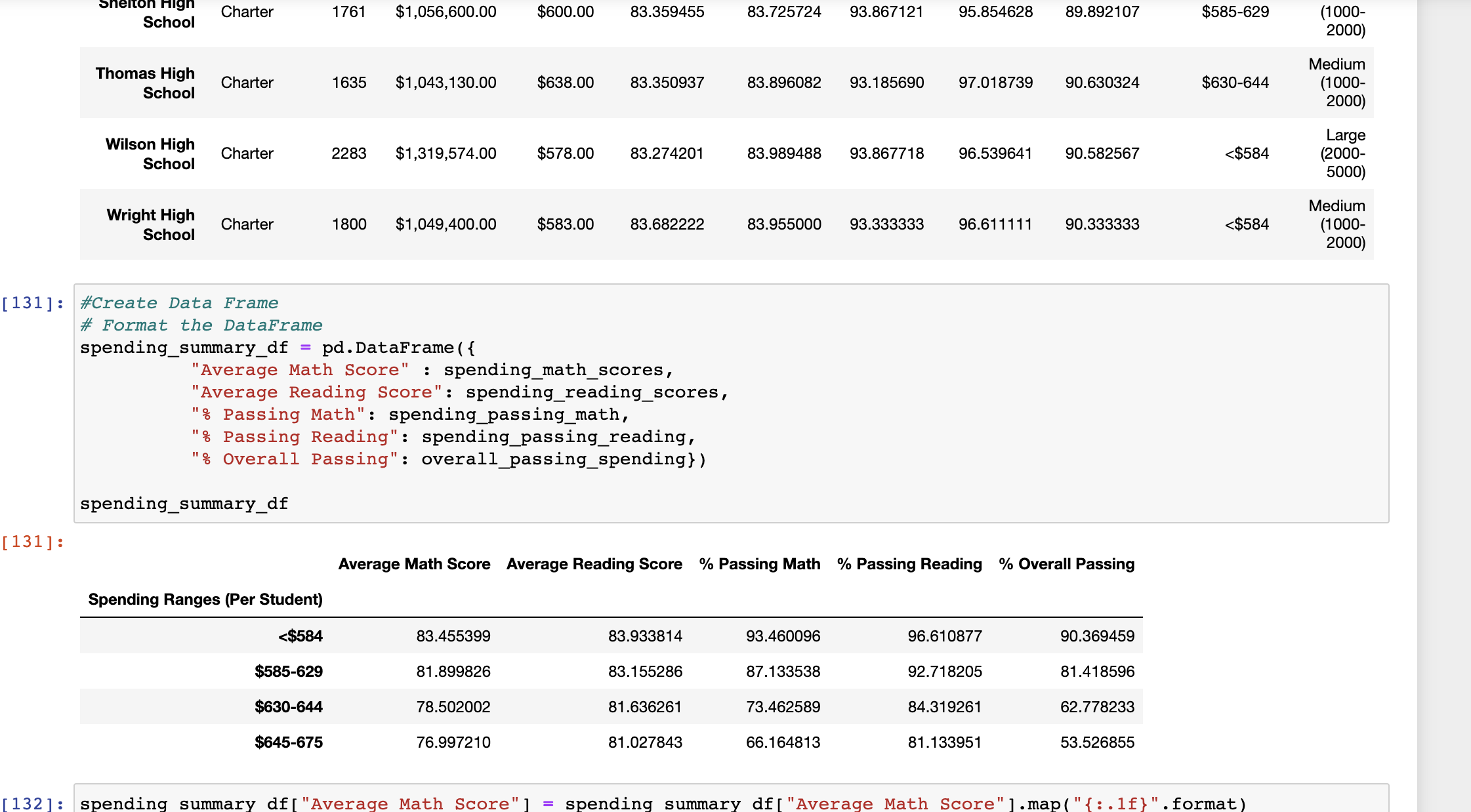Select the comment '#Create Data Frame'
The image size is (1471, 812).
coord(178,302)
